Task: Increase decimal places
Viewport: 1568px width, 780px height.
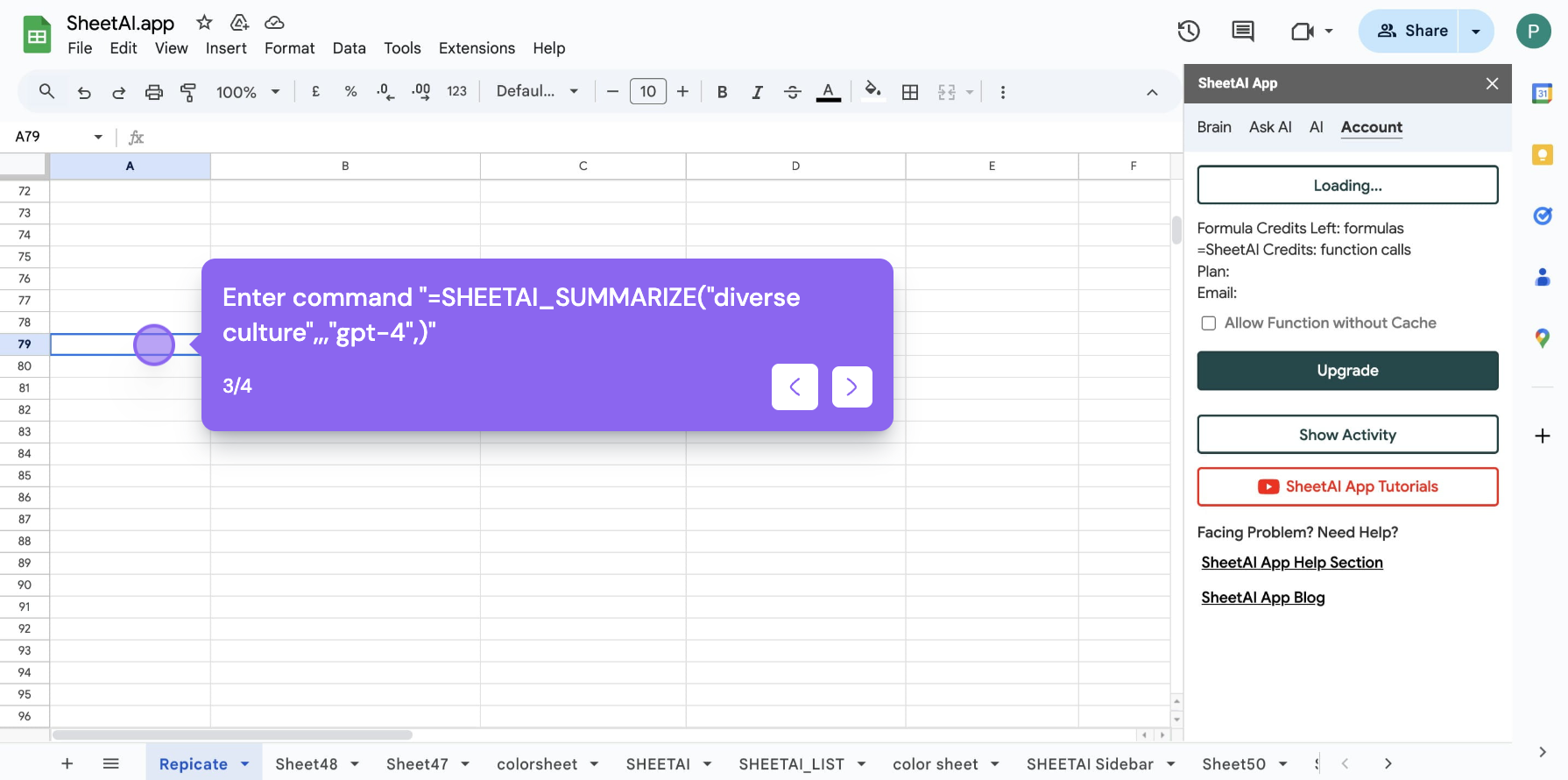Action: coord(421,91)
